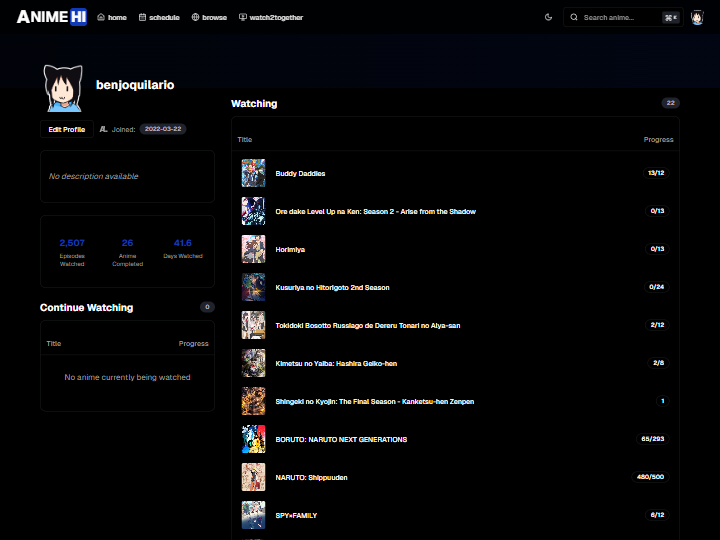Click the keyboard shortcut badge in search
720x540 pixels.
671,17
